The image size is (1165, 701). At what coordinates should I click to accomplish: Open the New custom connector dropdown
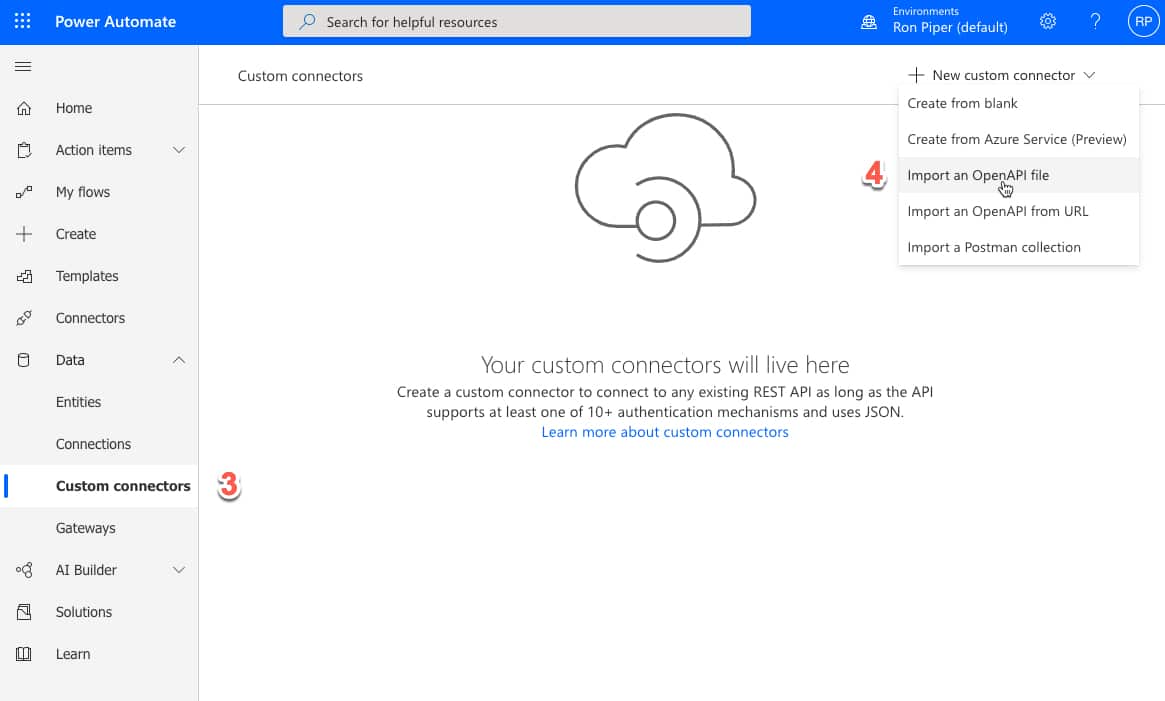point(1002,75)
